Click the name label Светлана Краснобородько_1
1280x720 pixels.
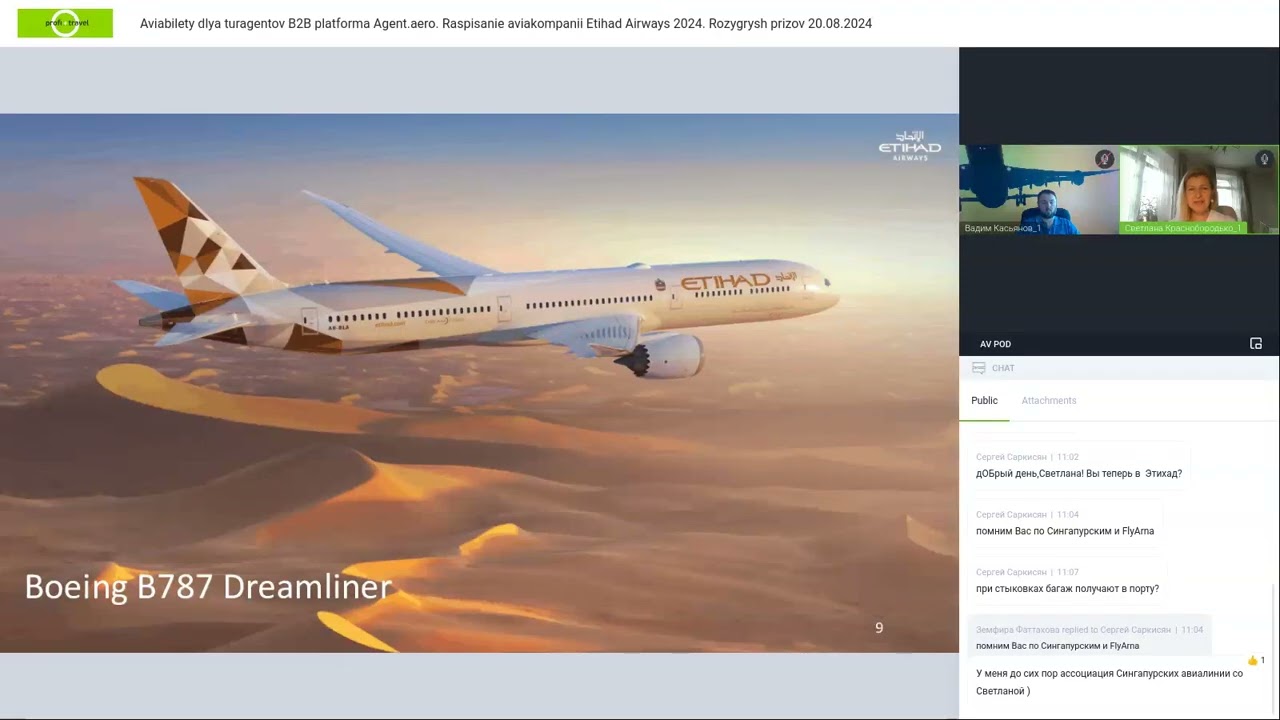pyautogui.click(x=1183, y=228)
